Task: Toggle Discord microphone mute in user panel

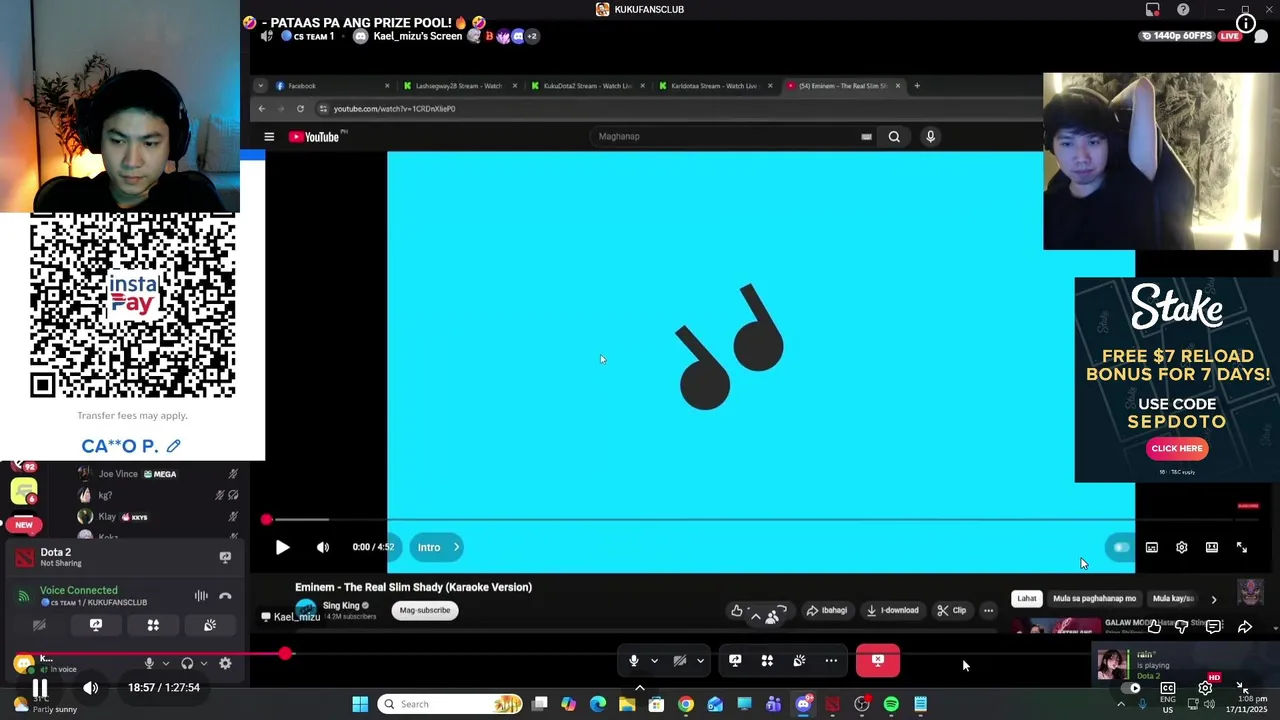Action: click(x=149, y=663)
